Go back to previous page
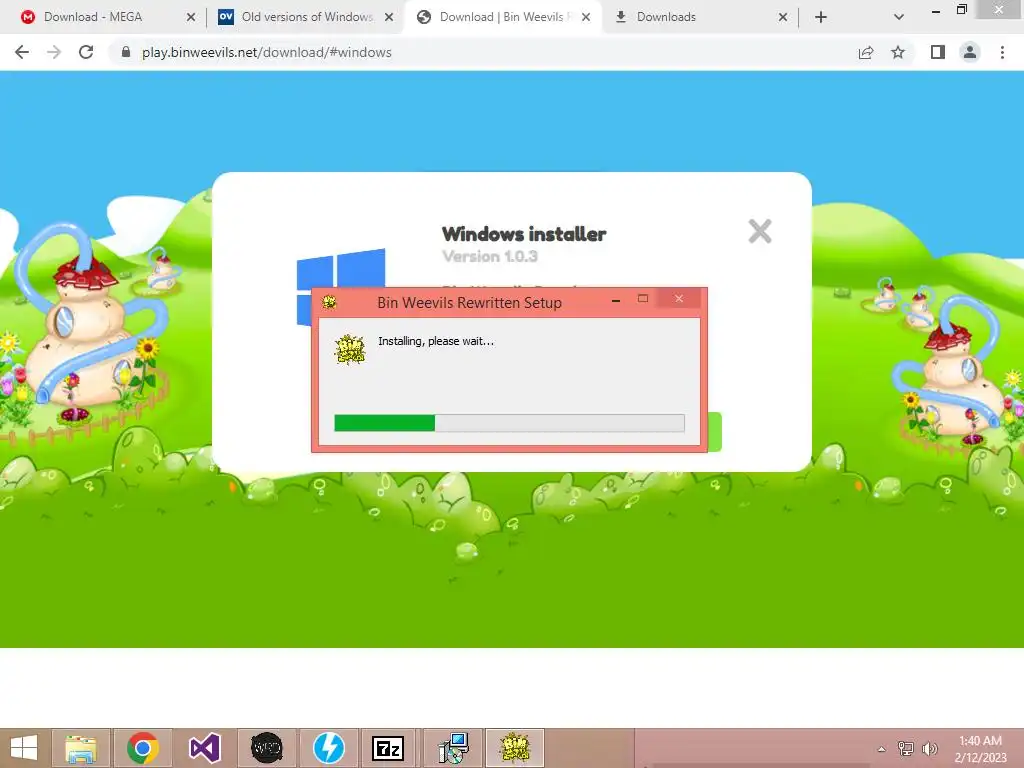The image size is (1024, 768). [x=22, y=52]
